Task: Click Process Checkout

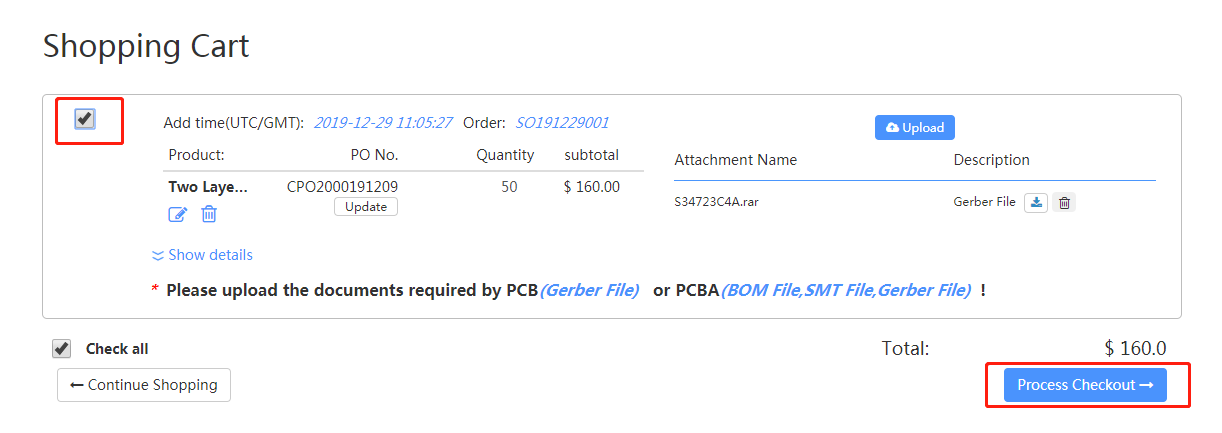Action: pyautogui.click(x=1085, y=385)
